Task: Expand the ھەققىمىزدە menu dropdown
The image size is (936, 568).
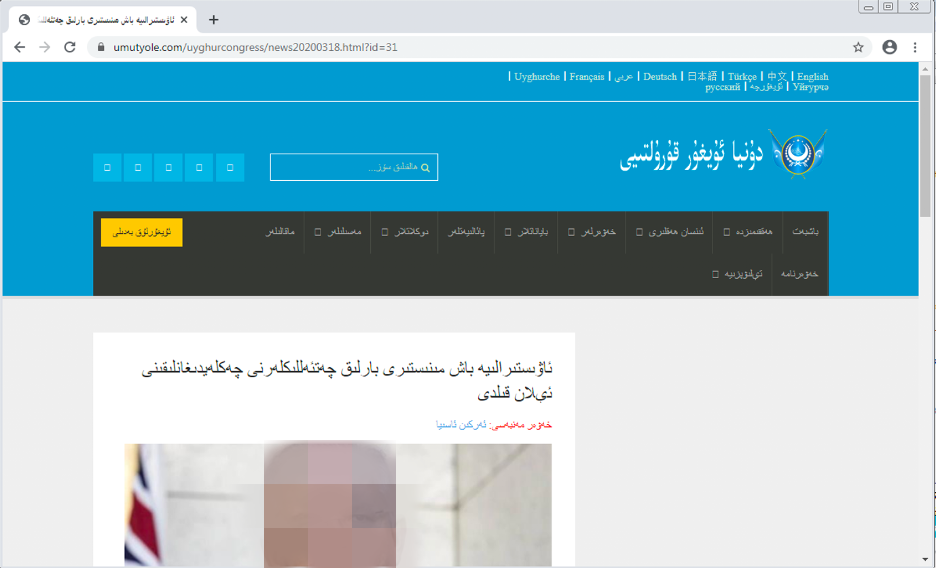Action: pos(747,231)
